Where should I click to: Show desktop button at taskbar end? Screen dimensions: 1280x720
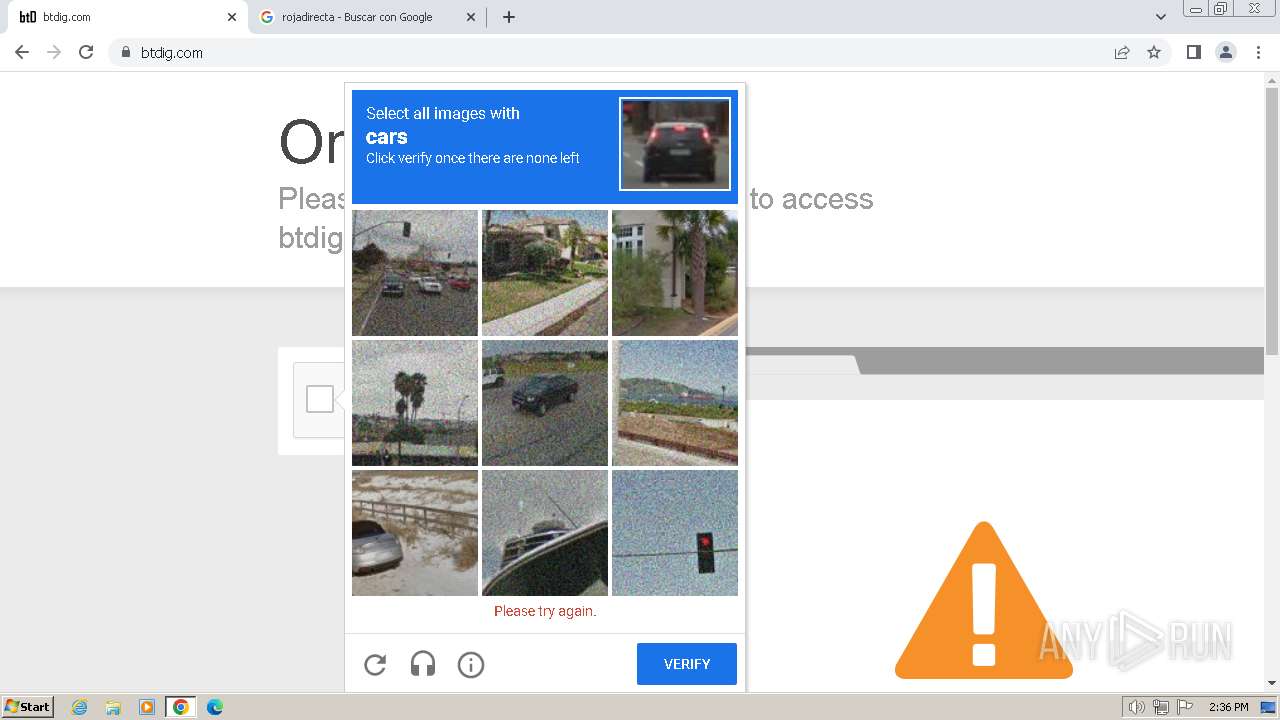[1269, 707]
